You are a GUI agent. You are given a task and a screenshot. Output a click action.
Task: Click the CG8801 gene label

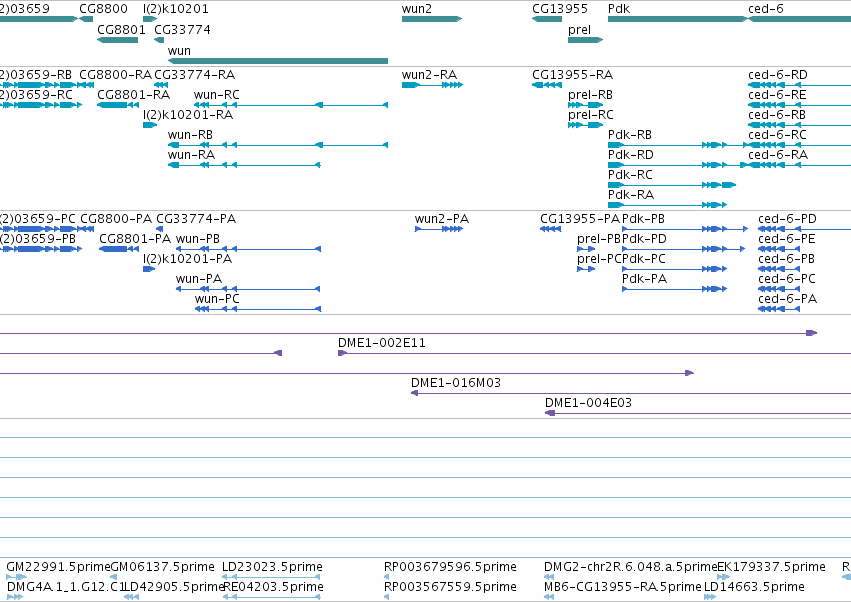(121, 30)
